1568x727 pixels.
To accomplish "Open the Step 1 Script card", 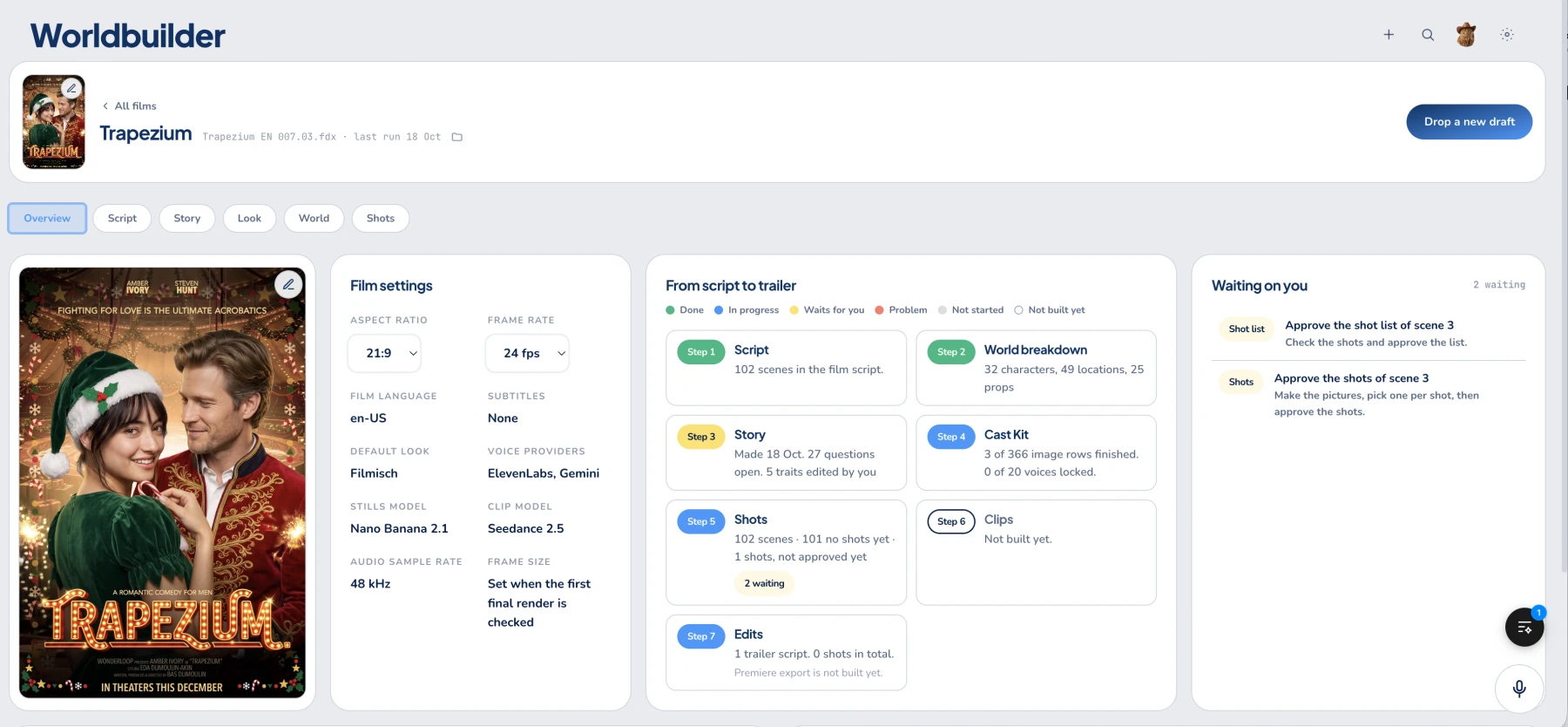I will (786, 368).
